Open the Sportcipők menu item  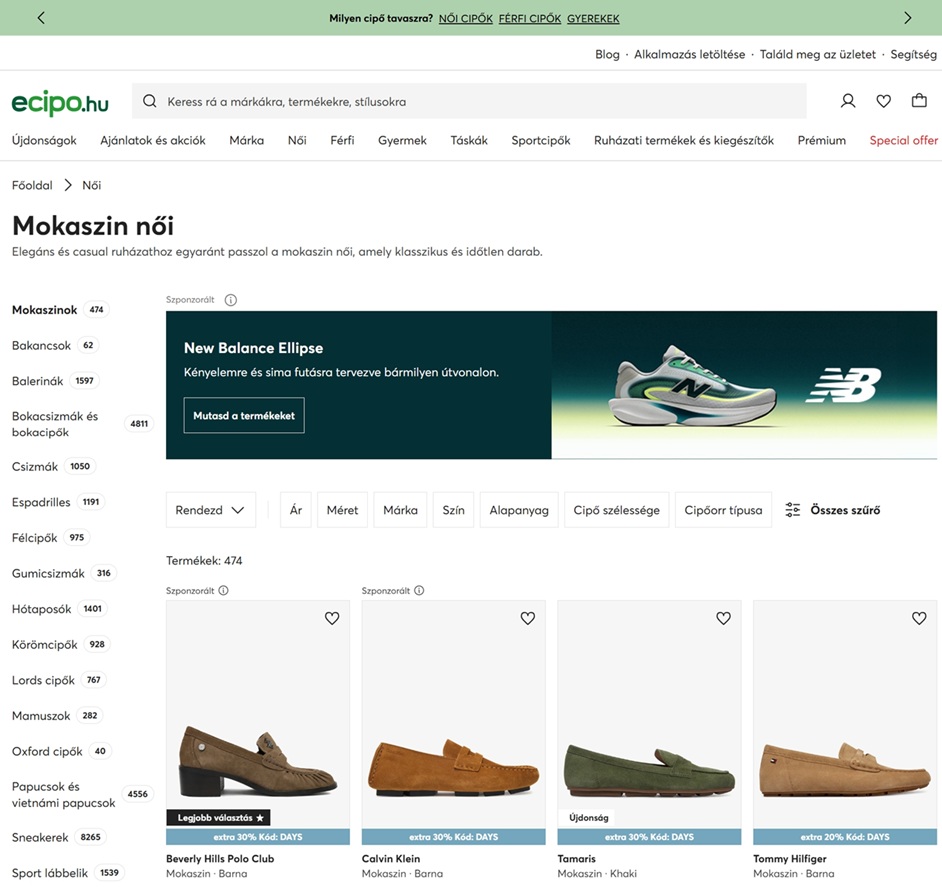tap(540, 141)
